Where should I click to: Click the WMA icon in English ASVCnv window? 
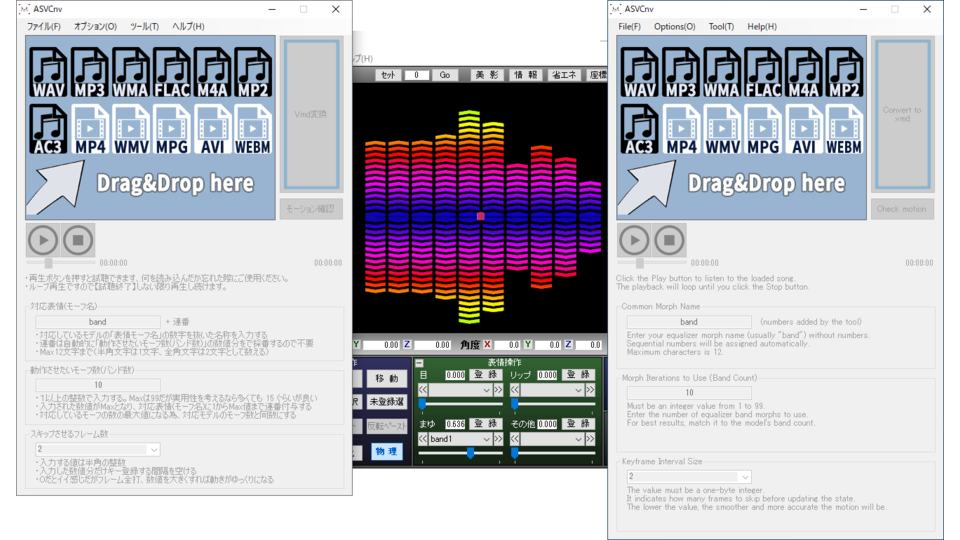click(x=722, y=72)
